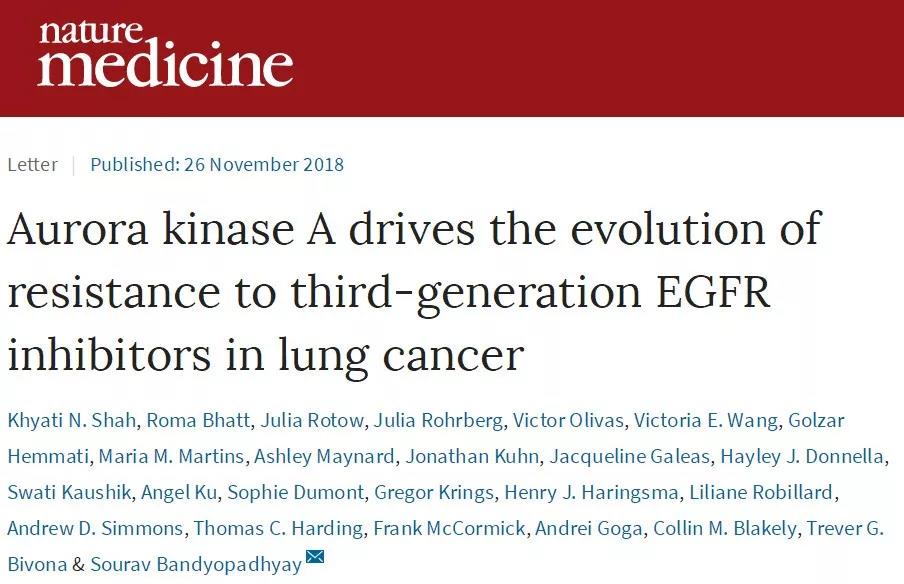Screen dimensions: 904x584
Task: Open Julia Rohrberg author details
Action: (438, 420)
